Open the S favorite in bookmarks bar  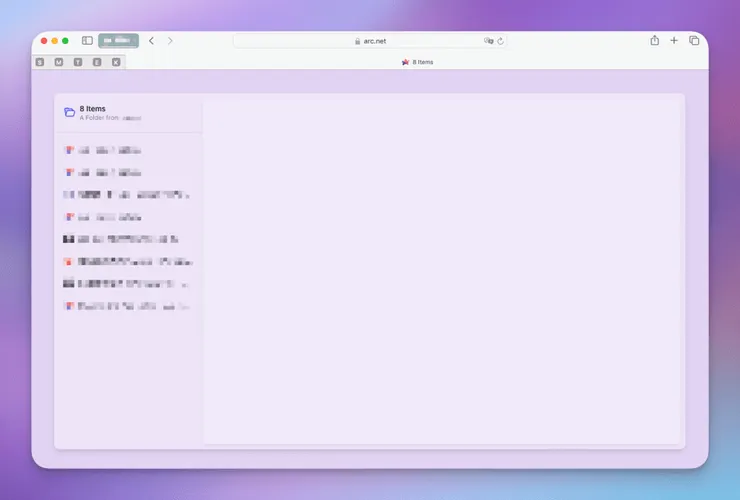click(40, 62)
